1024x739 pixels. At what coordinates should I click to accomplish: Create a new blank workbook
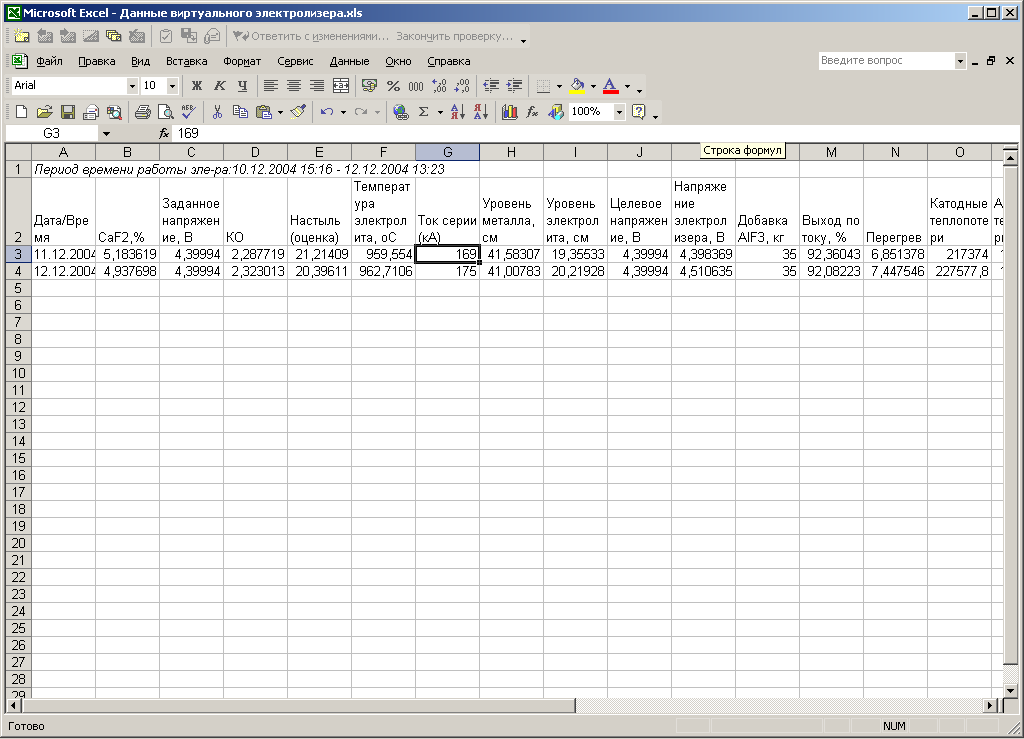[22, 112]
